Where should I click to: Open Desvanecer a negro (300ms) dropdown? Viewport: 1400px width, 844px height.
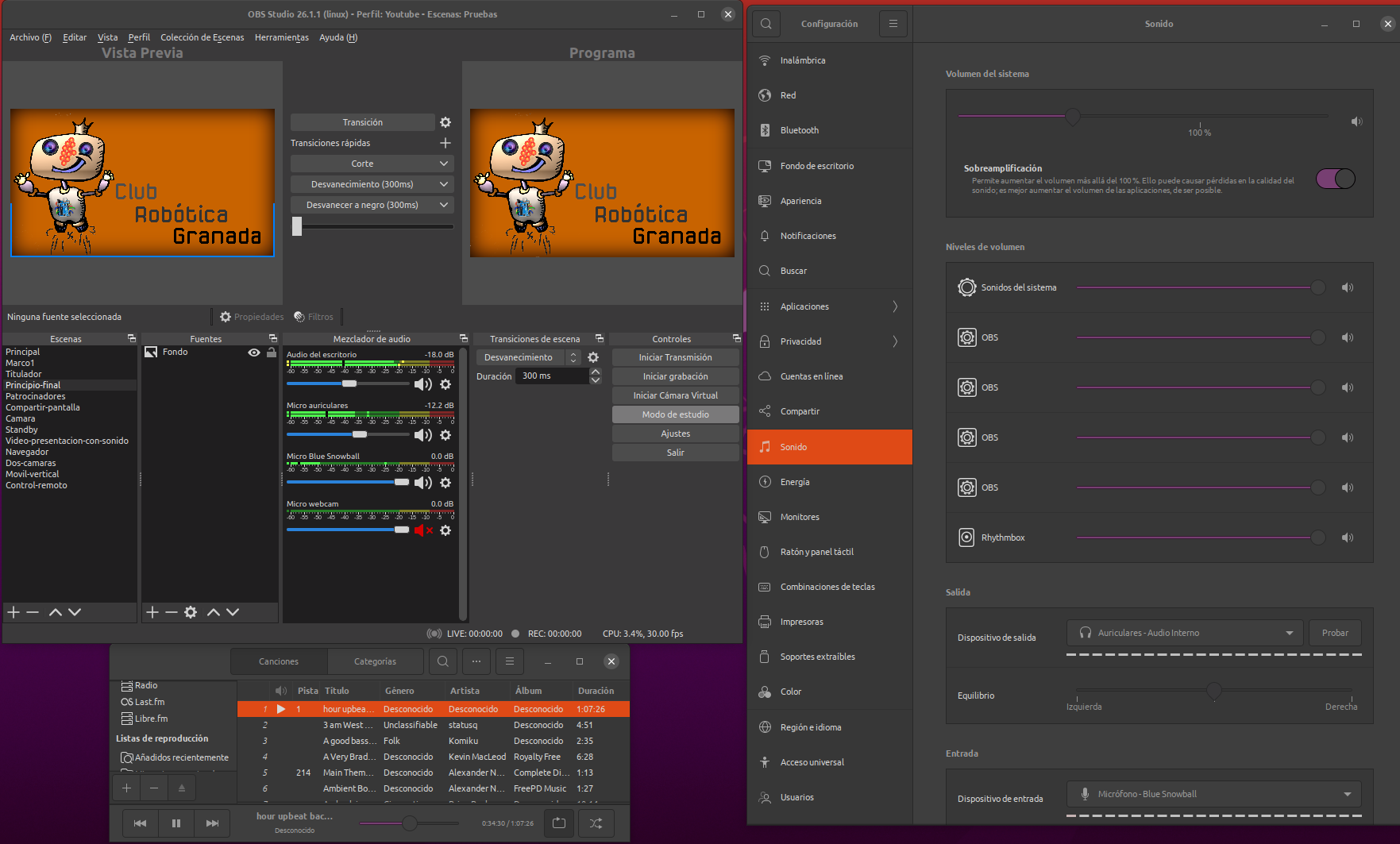372,205
